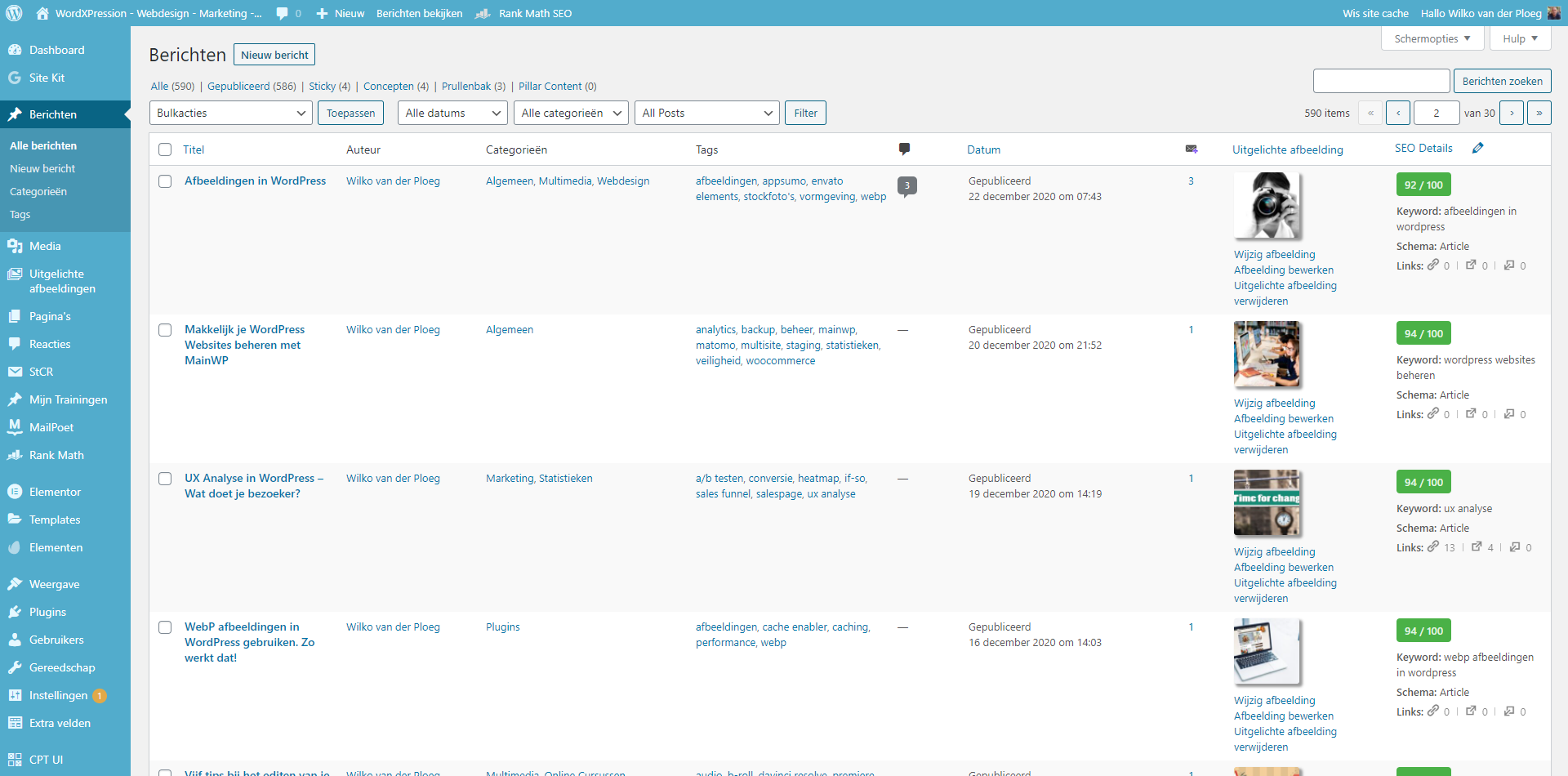Open the Nieuw menu in admin bar
The image size is (1568, 776).
[340, 13]
